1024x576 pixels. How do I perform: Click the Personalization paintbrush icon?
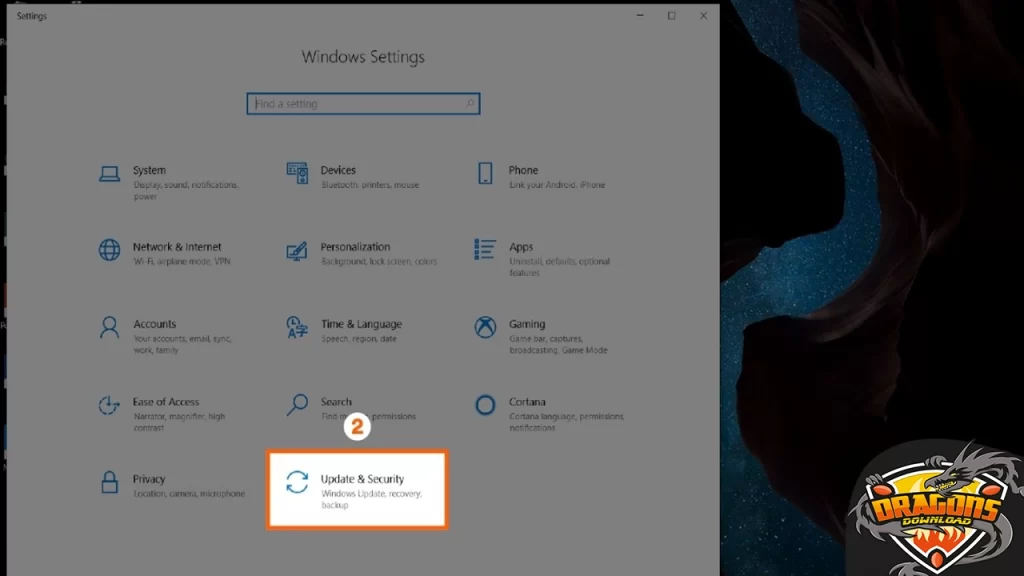tap(297, 250)
